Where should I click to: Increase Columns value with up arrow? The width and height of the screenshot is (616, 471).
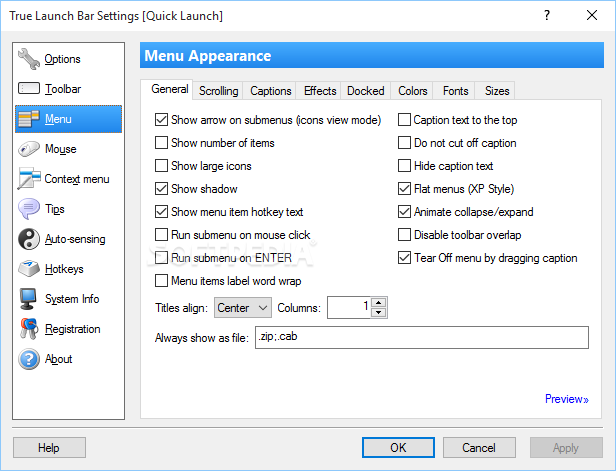point(379,302)
